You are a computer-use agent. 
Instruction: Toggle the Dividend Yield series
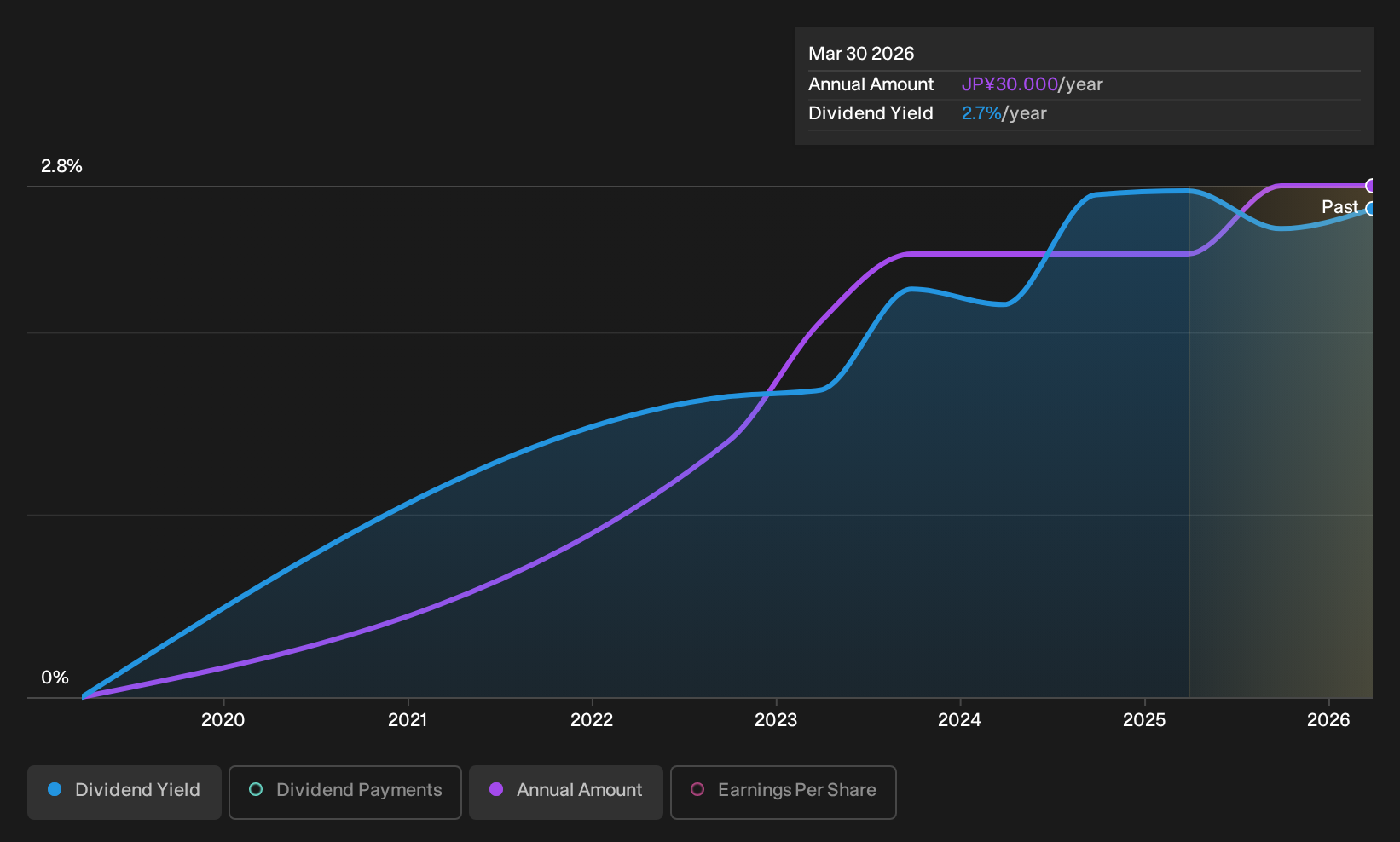point(124,793)
